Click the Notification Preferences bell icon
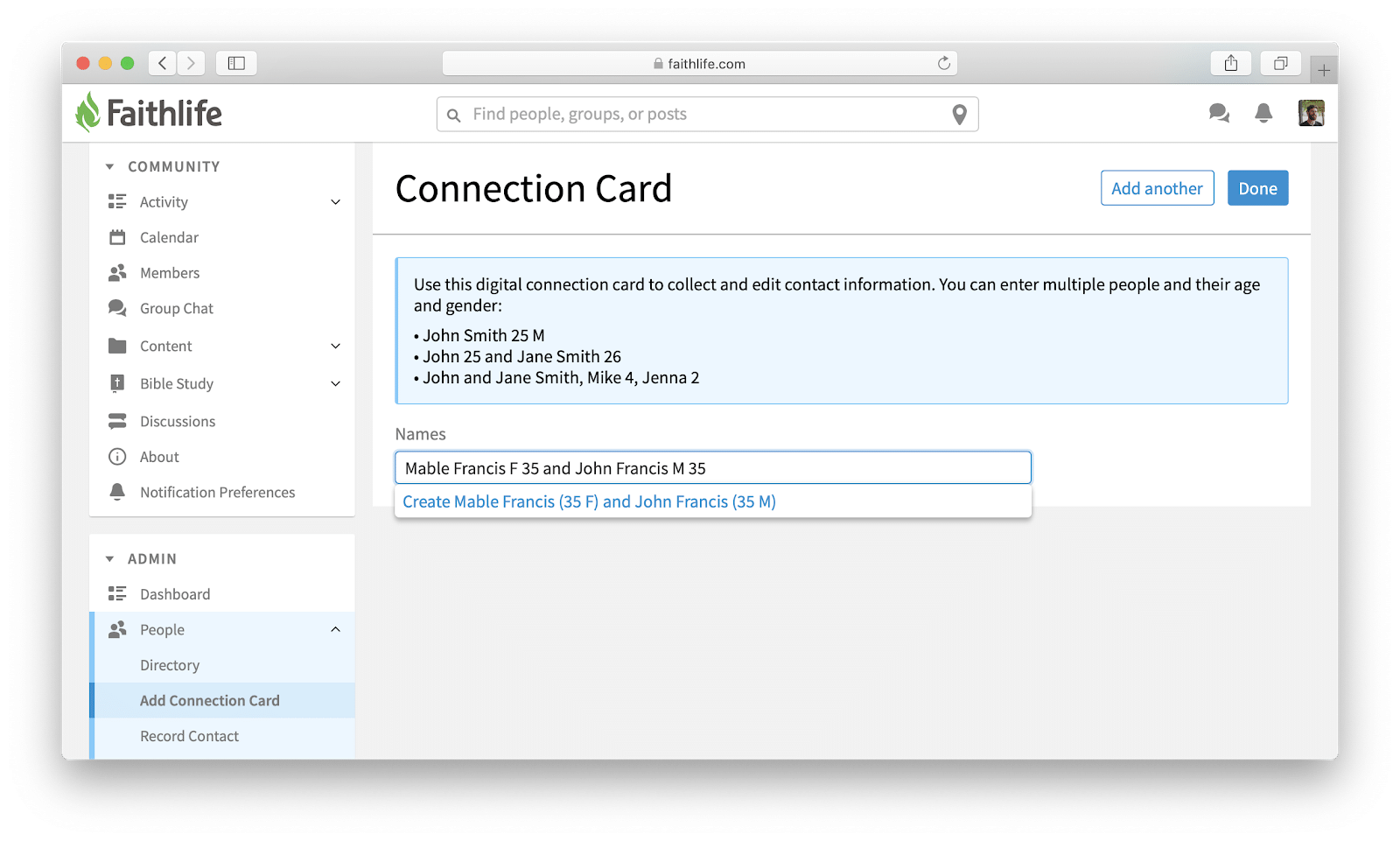 click(x=117, y=492)
